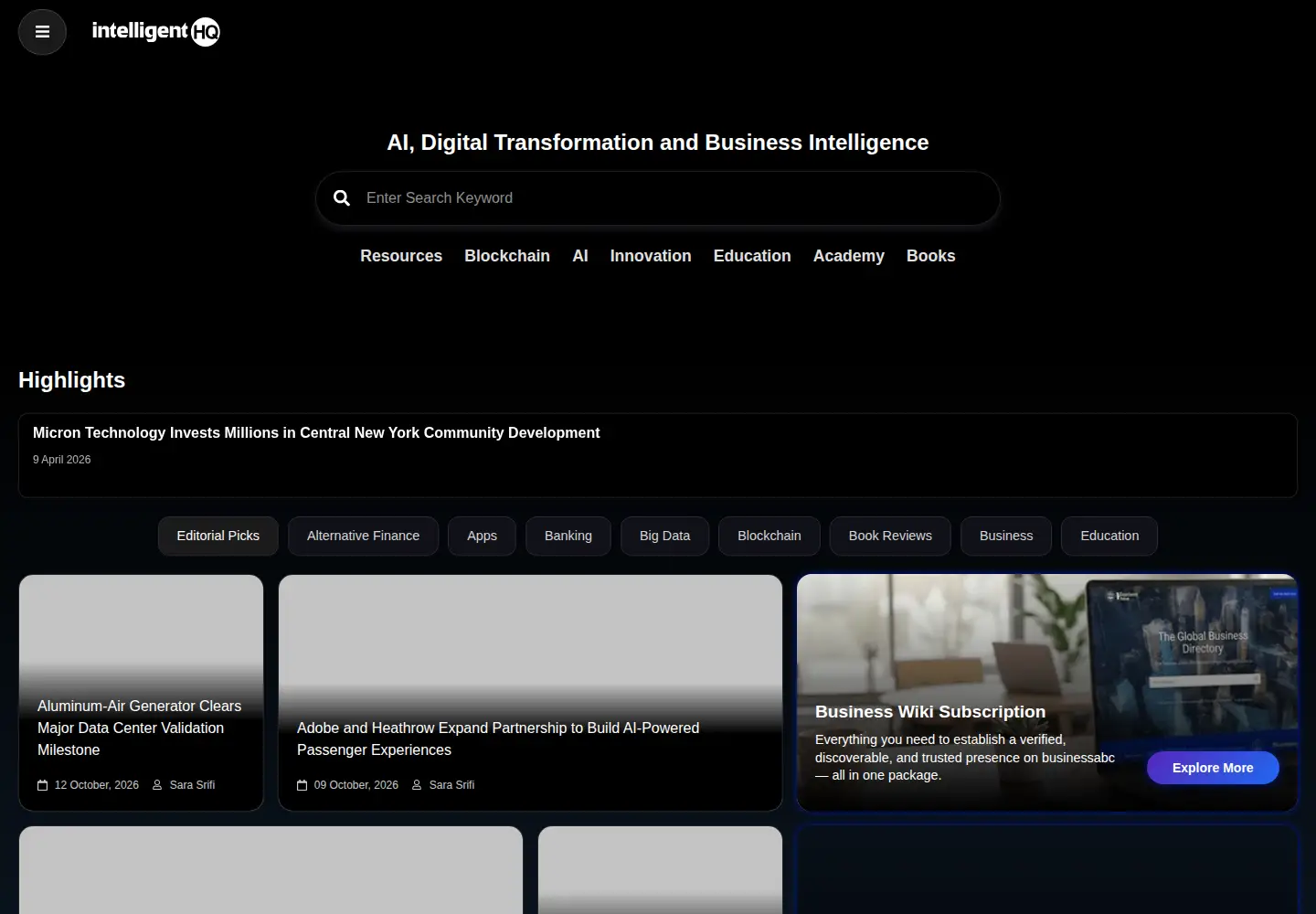Click the 12 October, 2026 date text
Viewport: 1316px width, 914px height.
tap(97, 785)
